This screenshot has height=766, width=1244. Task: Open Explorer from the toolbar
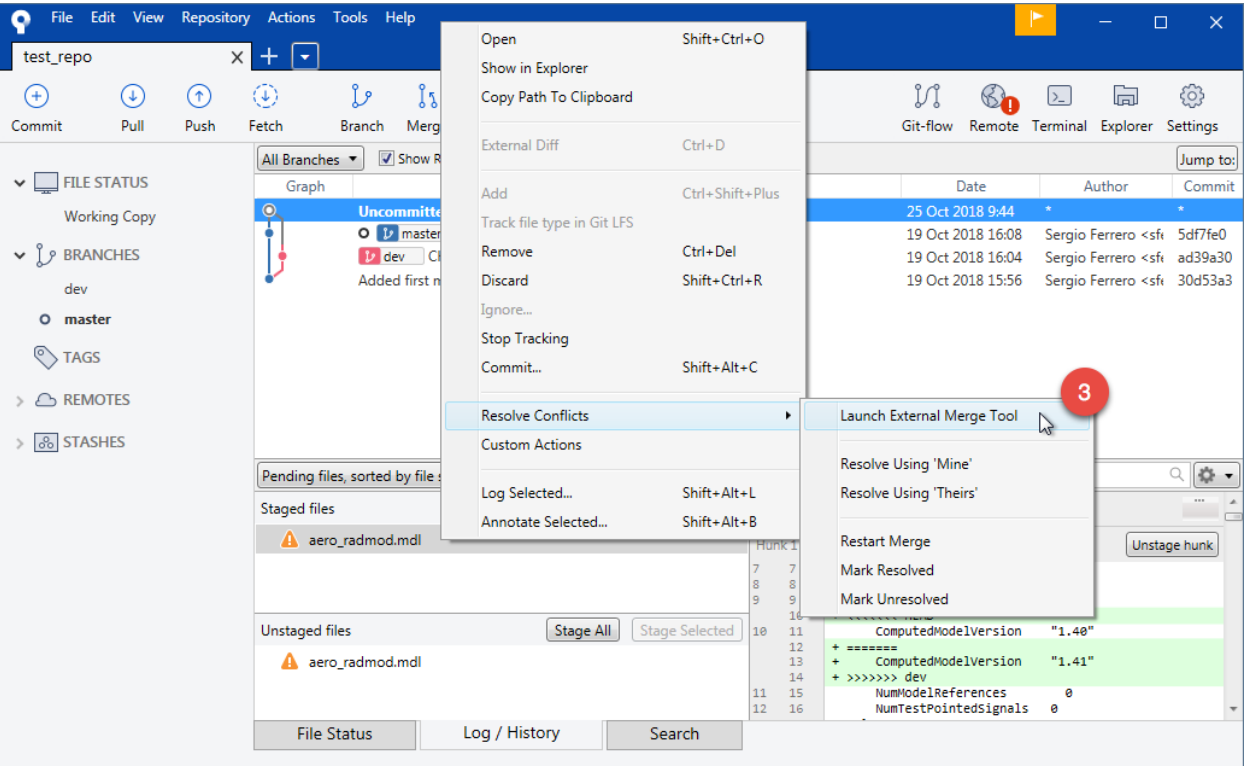tap(1126, 97)
